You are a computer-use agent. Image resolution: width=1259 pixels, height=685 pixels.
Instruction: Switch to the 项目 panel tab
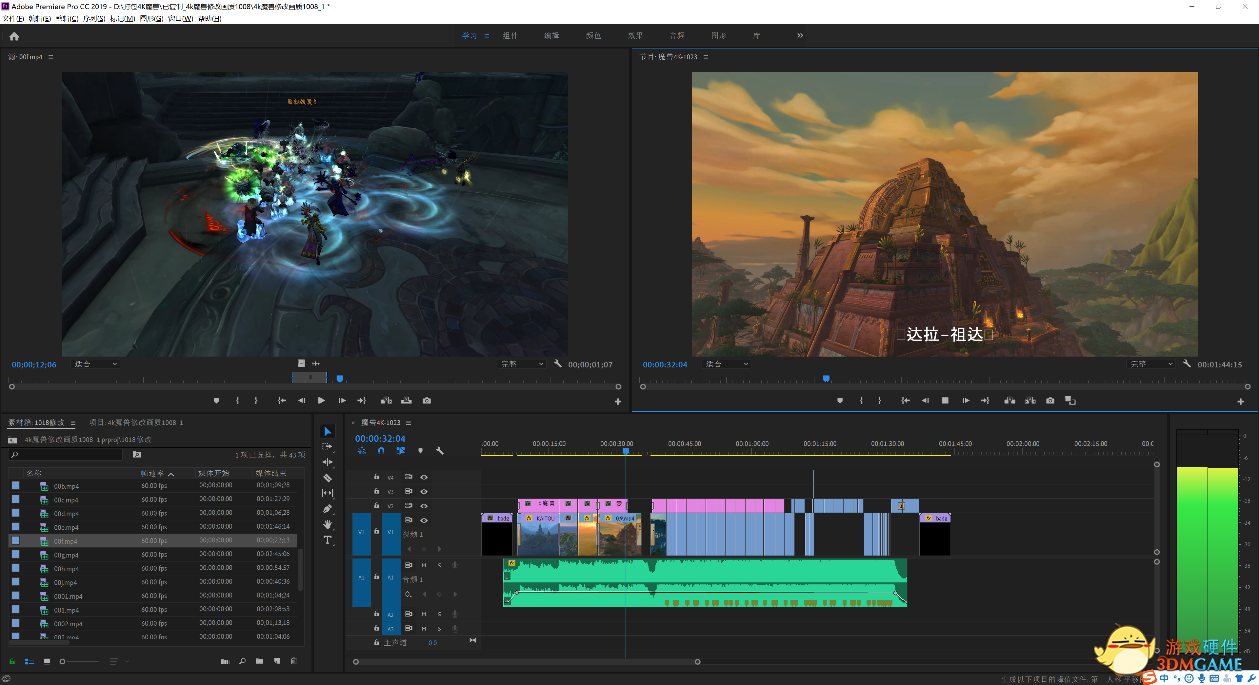(137, 422)
